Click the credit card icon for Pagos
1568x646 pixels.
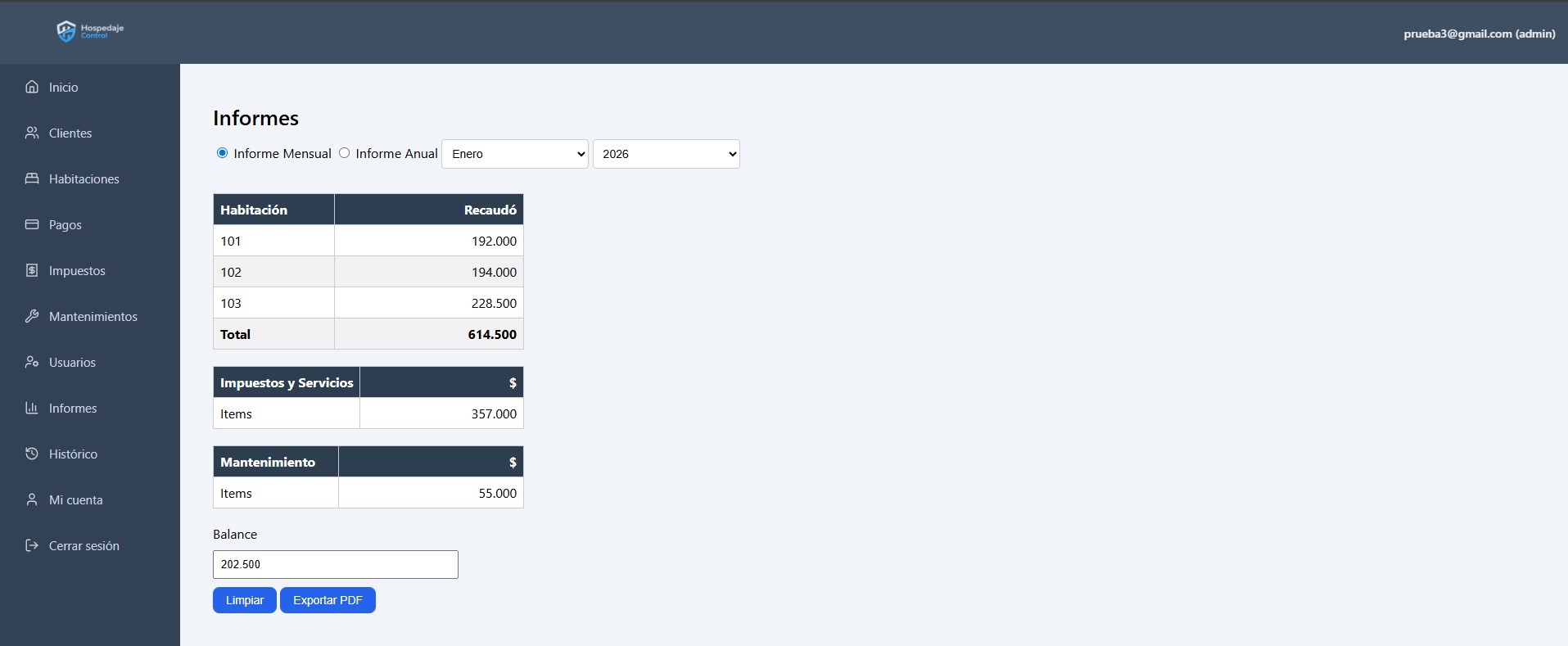coord(32,224)
